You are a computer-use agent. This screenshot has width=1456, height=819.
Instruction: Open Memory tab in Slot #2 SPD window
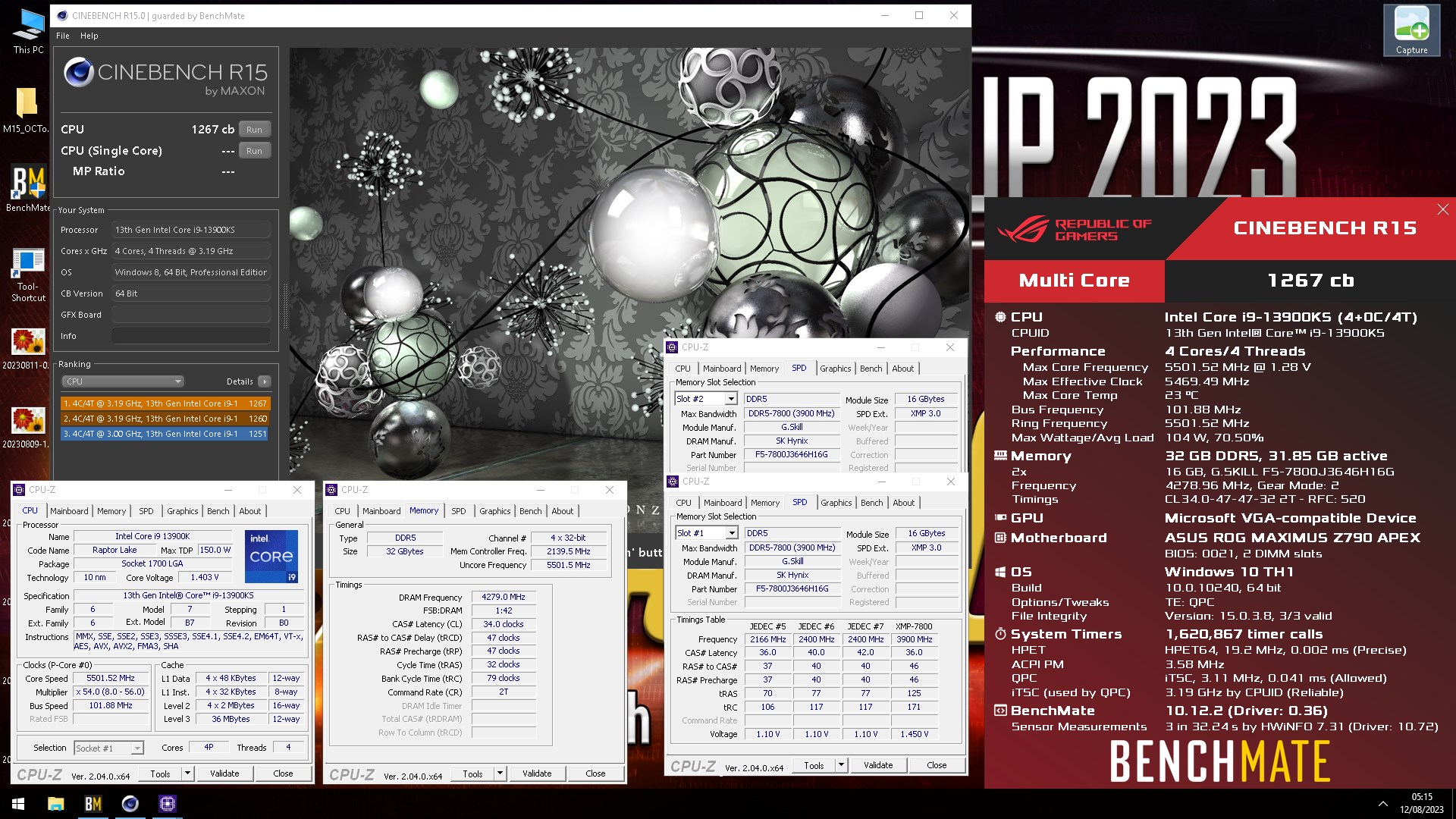pyautogui.click(x=764, y=369)
